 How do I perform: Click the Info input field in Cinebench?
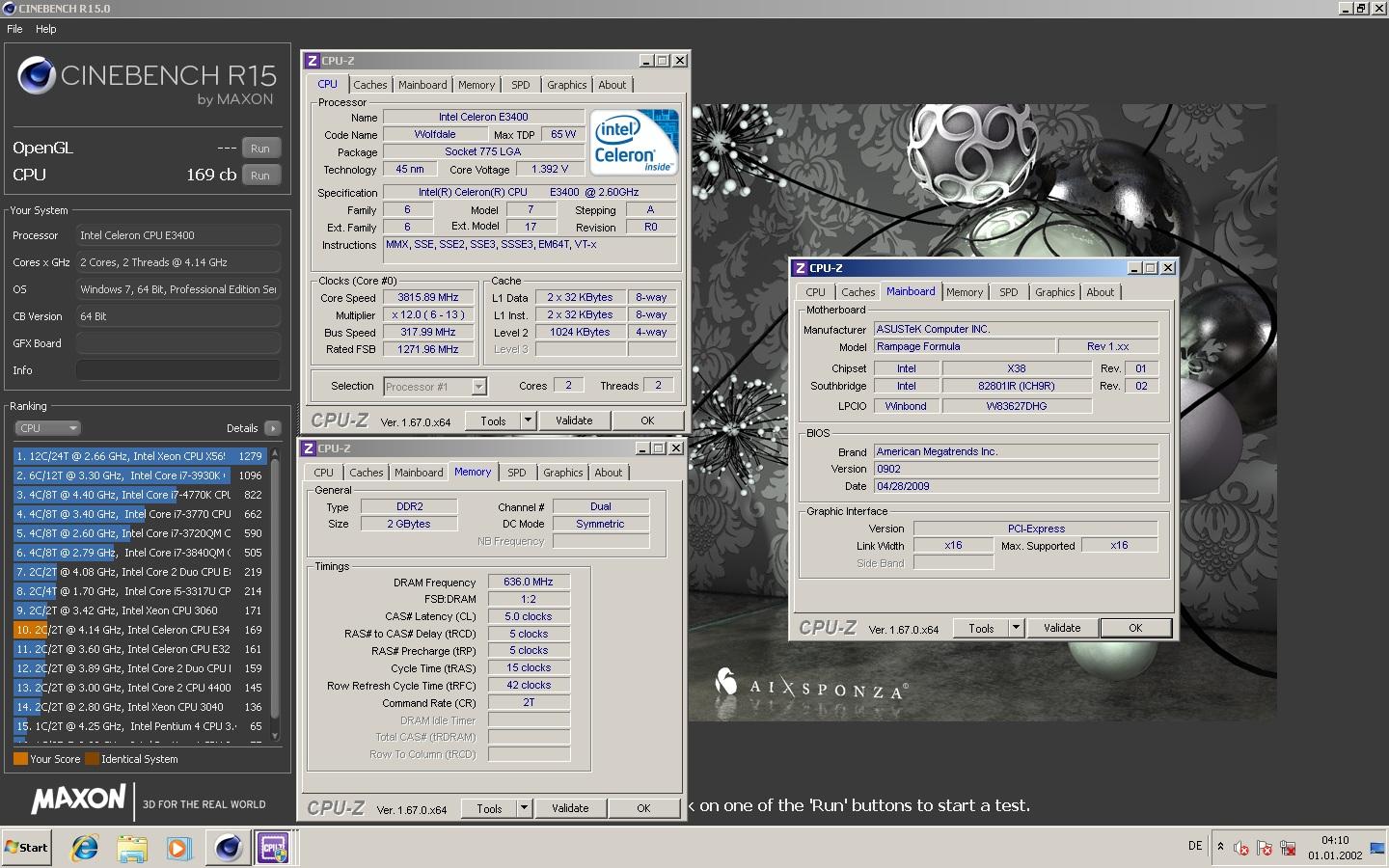click(x=177, y=370)
